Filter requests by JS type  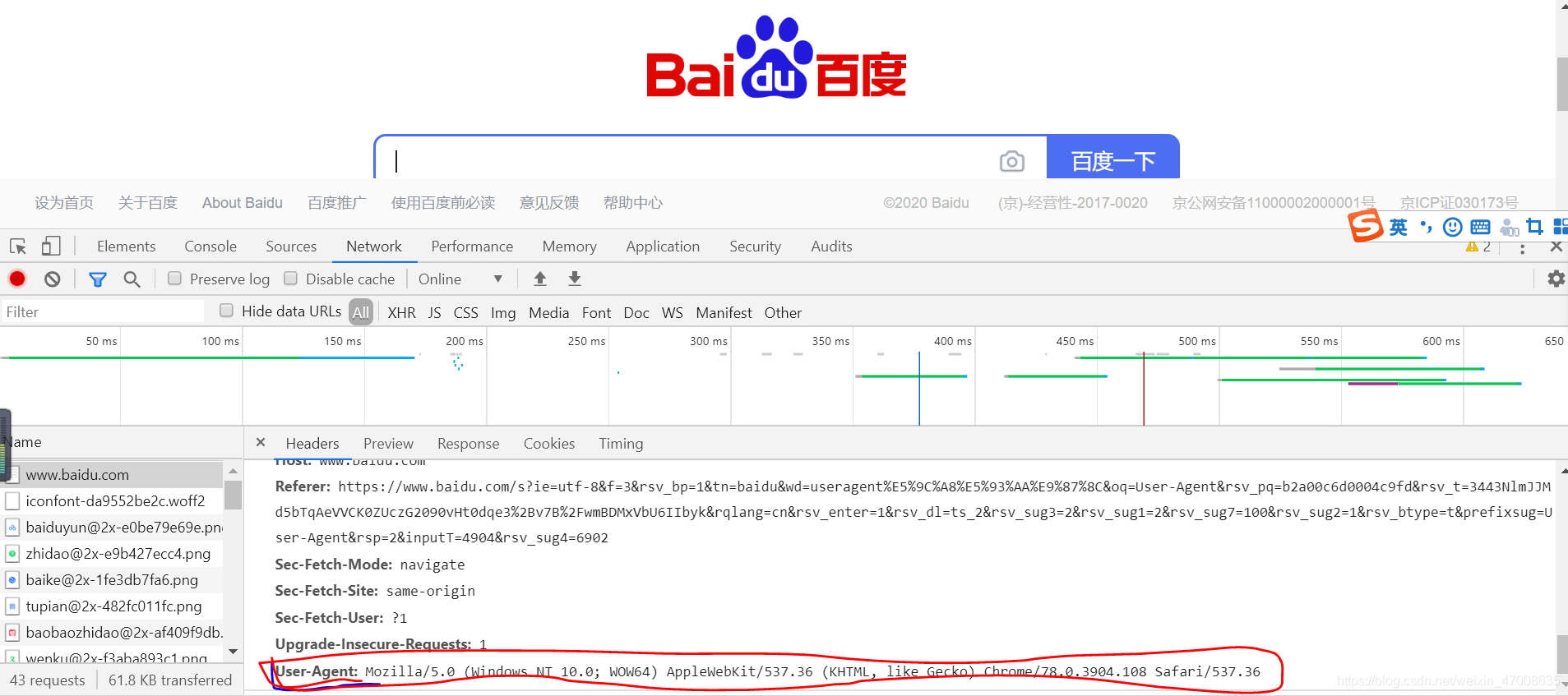pyautogui.click(x=434, y=312)
